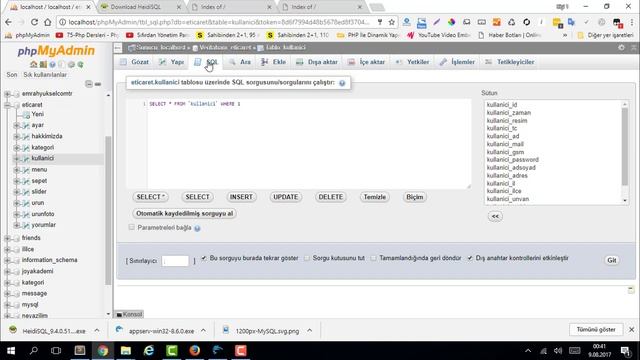
Task: Switch to the Ekle tab
Action: (273, 62)
